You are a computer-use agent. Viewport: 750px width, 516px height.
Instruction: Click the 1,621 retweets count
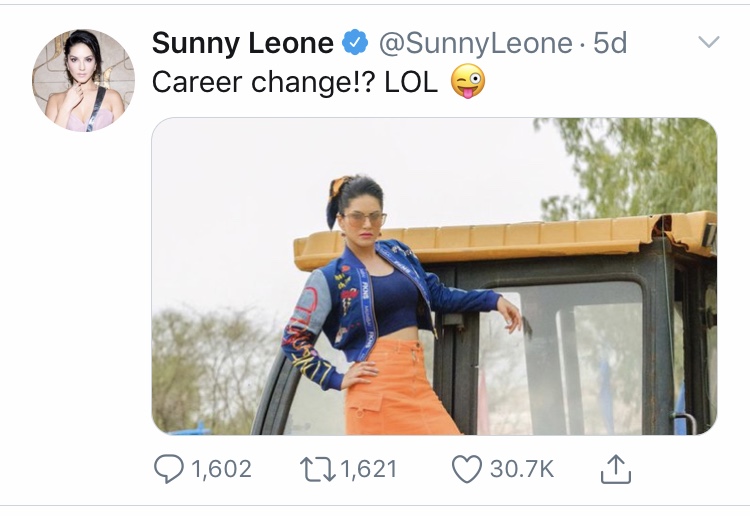pyautogui.click(x=368, y=468)
